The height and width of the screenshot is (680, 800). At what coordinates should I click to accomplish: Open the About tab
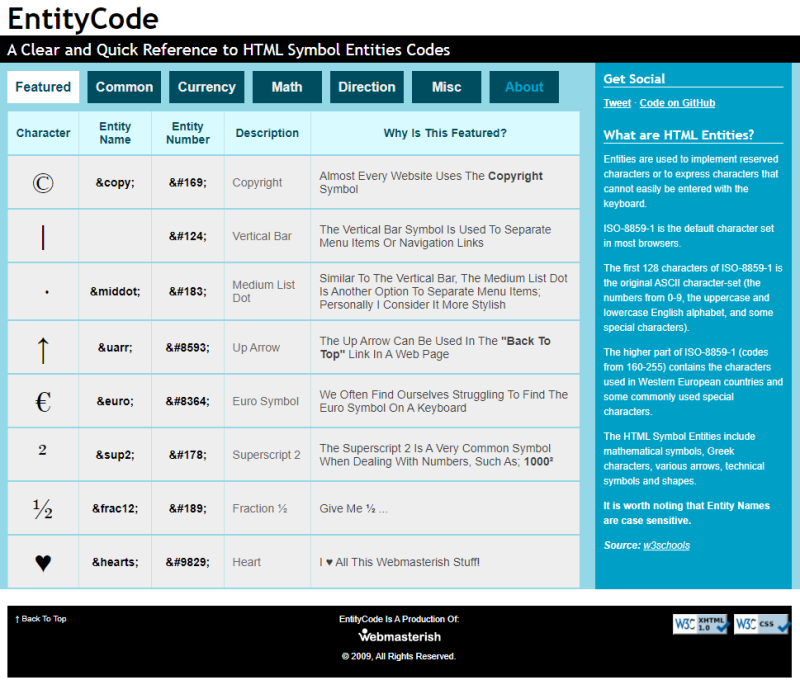(523, 87)
